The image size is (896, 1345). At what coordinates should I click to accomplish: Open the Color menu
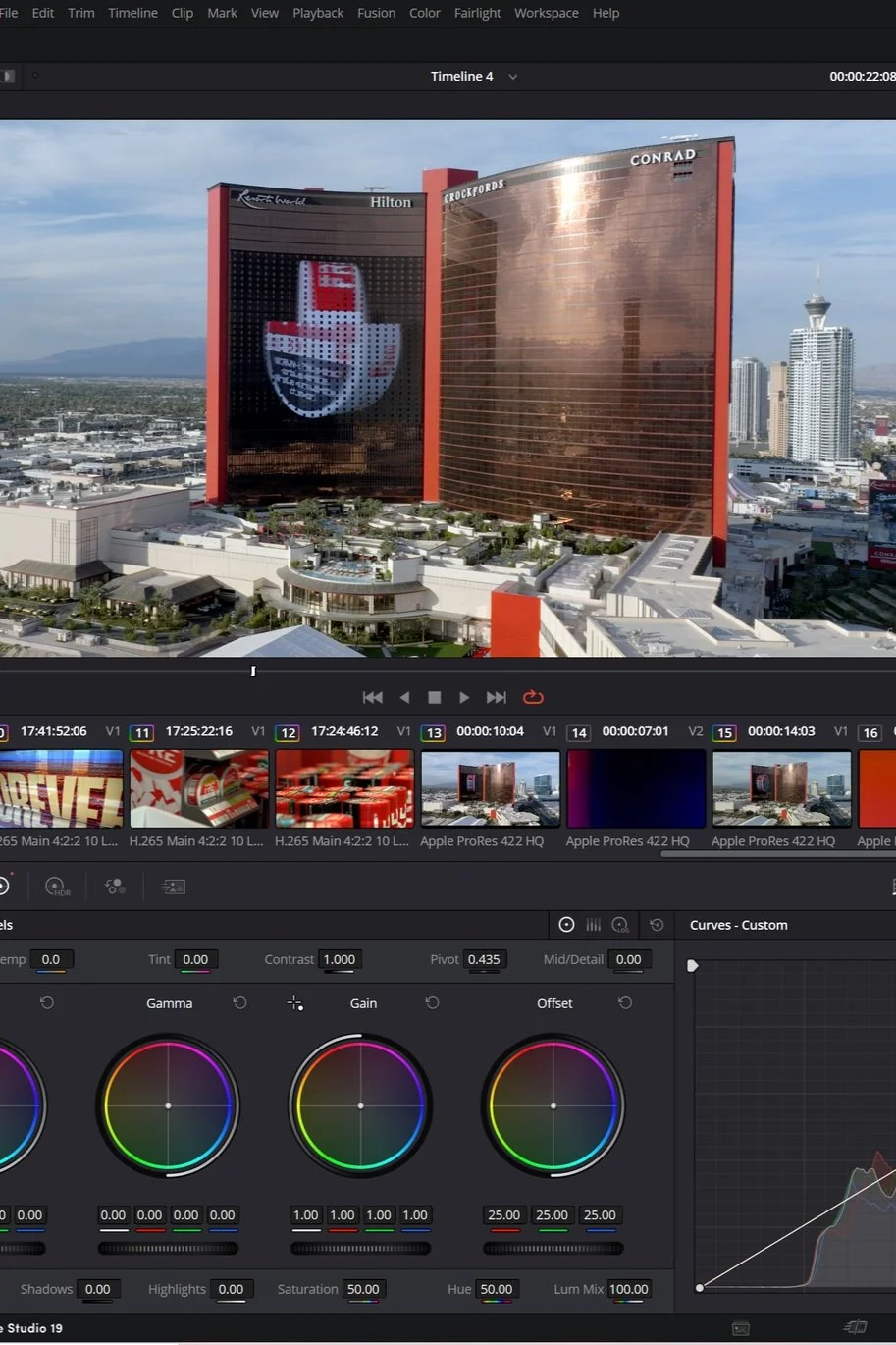pos(425,13)
